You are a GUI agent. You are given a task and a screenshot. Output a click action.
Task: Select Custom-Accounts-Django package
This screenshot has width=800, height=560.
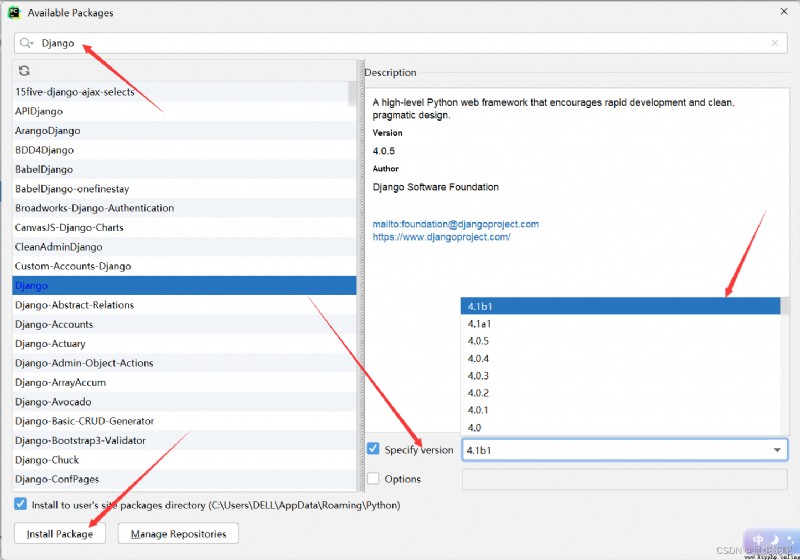coord(184,266)
